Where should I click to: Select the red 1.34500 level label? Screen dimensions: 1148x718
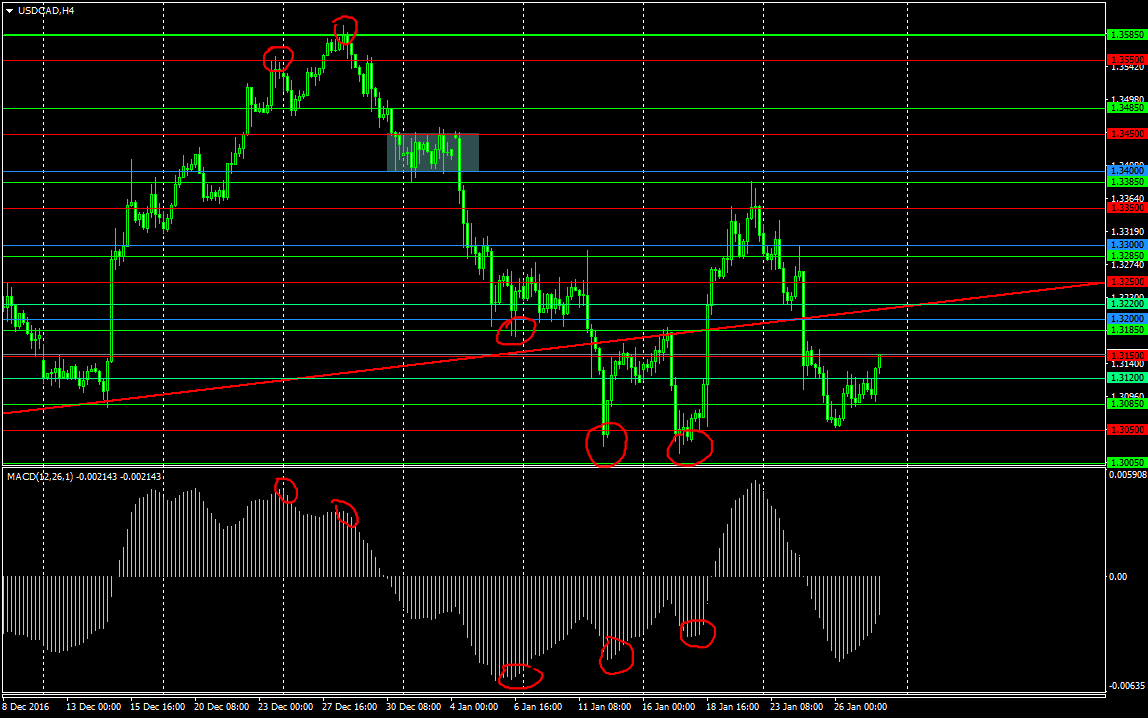click(x=1127, y=134)
